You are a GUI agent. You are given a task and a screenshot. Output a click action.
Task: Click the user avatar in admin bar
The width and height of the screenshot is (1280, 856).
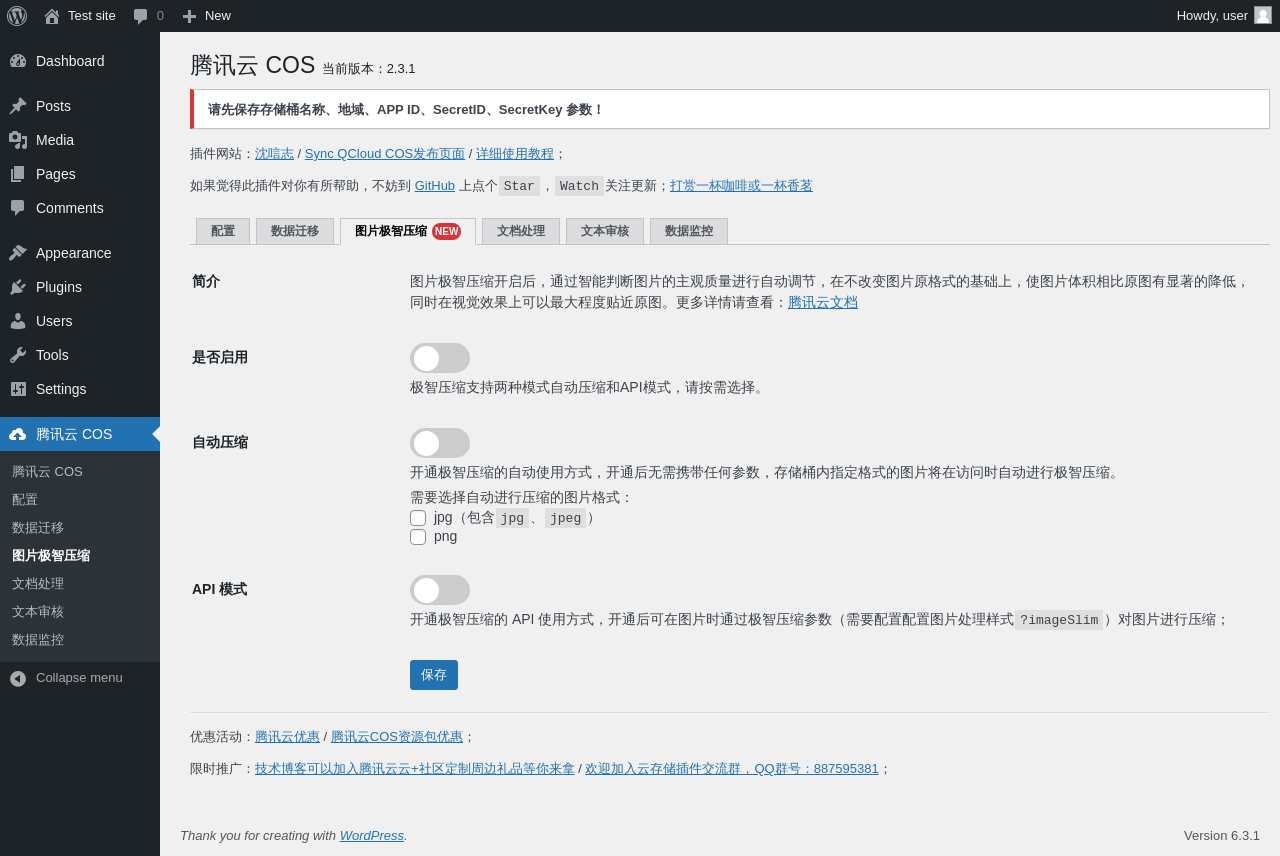coord(1263,15)
